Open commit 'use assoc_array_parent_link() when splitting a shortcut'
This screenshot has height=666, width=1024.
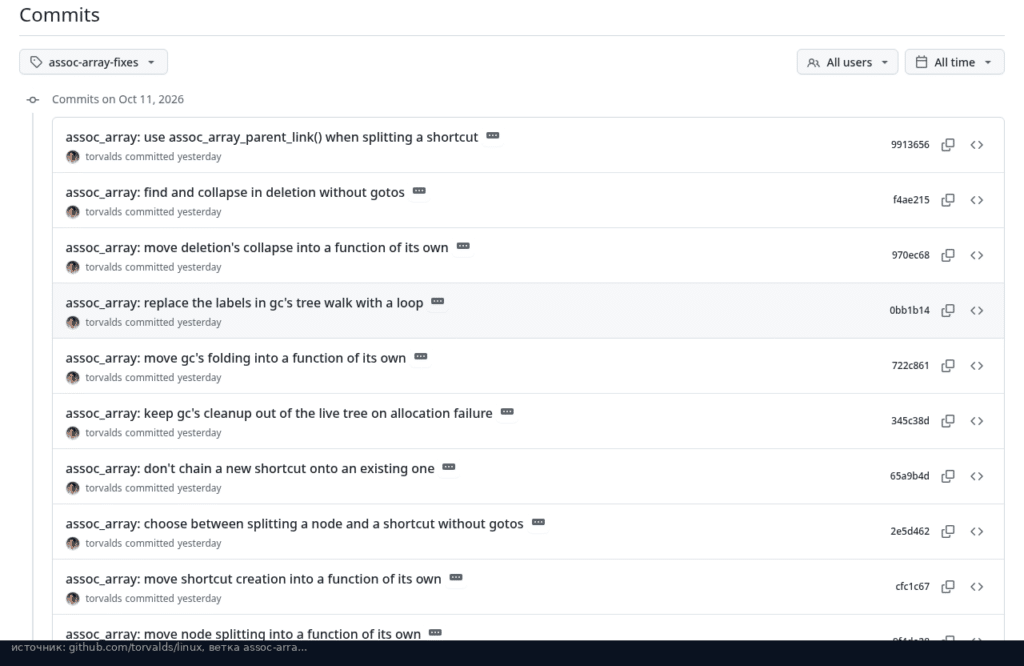(x=272, y=137)
